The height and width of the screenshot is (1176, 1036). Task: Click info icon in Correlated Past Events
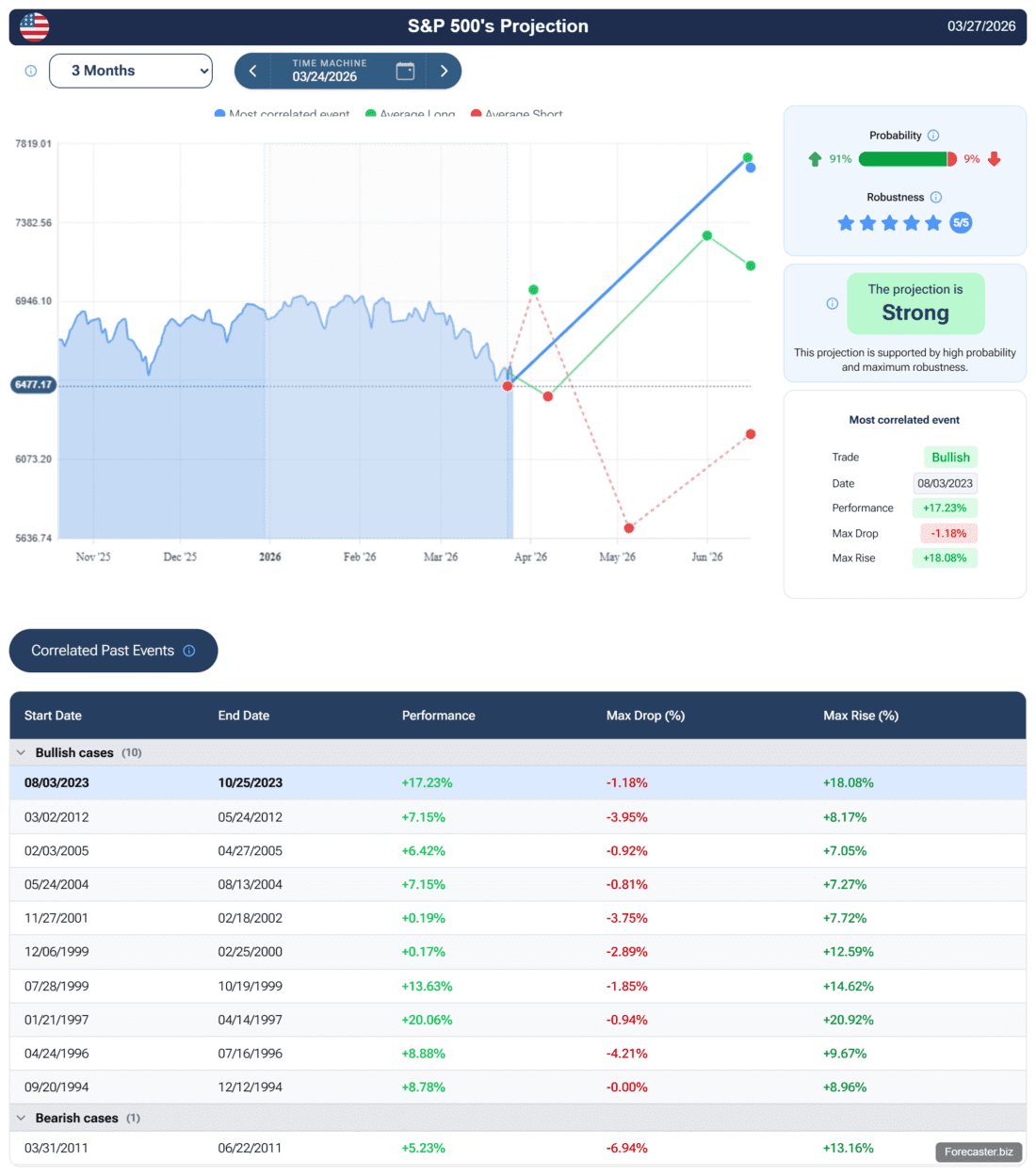coord(189,651)
